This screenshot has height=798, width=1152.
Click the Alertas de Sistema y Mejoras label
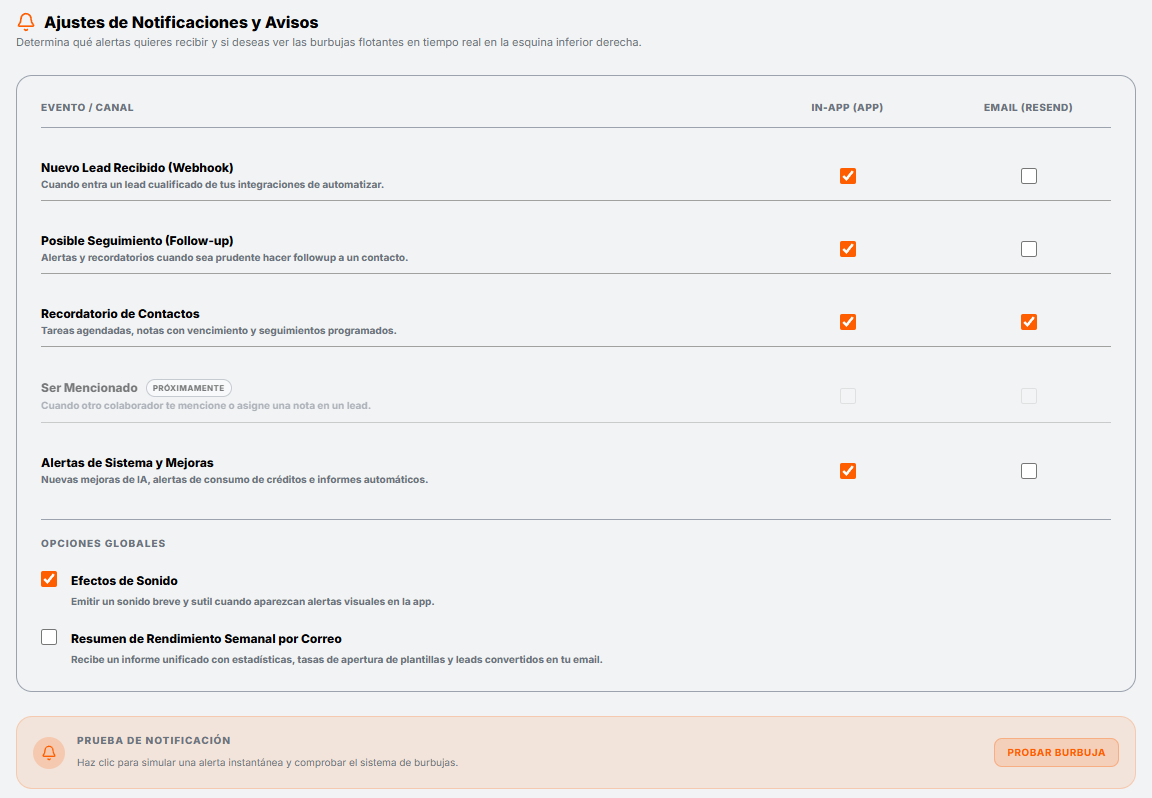point(127,463)
